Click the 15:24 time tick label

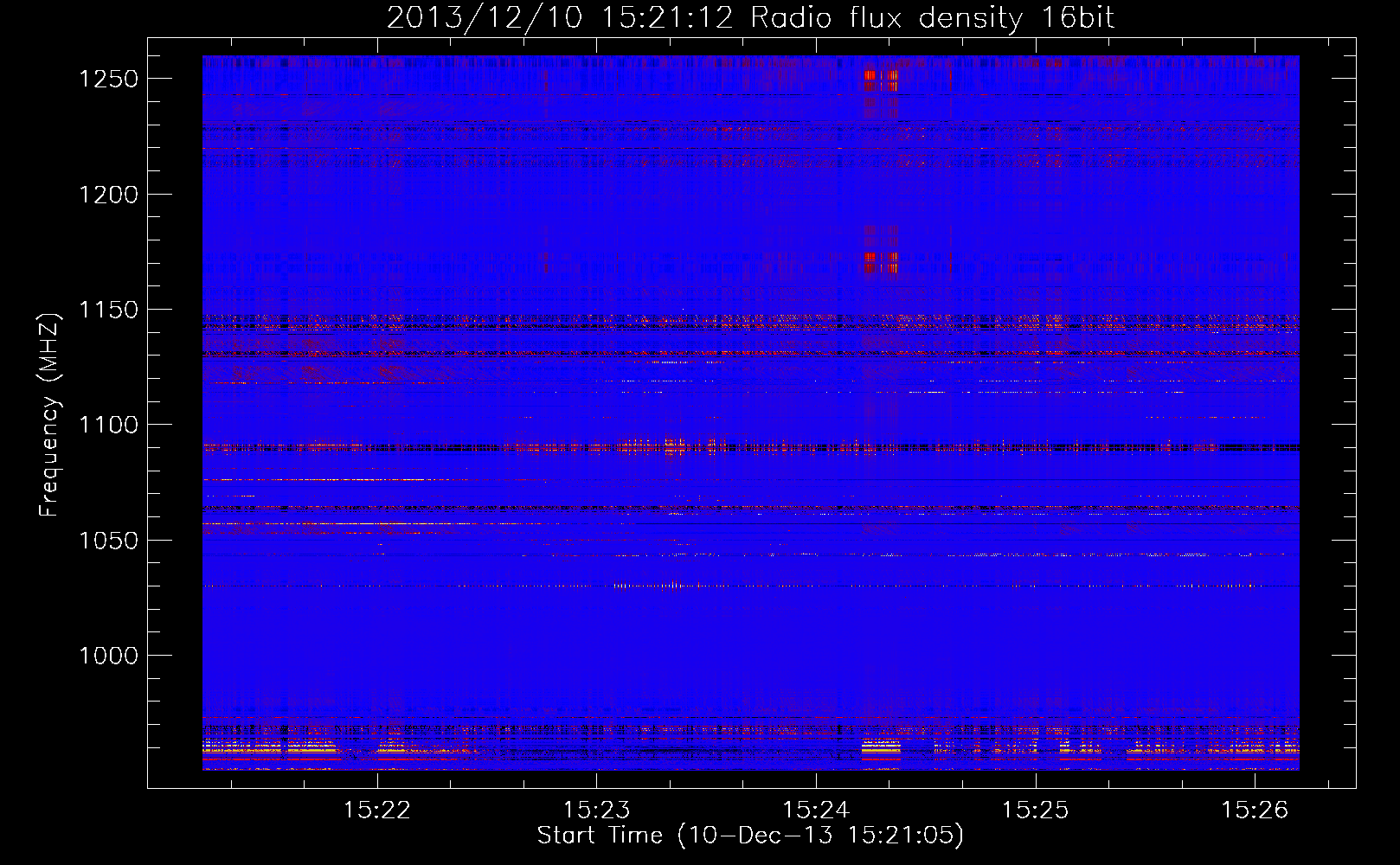pos(815,811)
